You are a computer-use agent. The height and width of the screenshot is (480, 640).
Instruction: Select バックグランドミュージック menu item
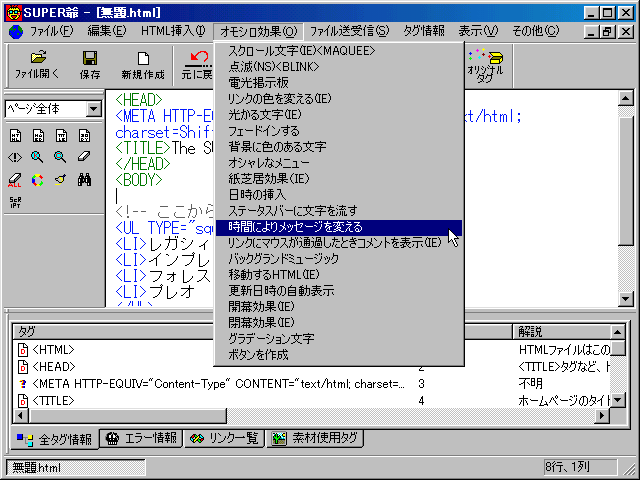click(339, 259)
